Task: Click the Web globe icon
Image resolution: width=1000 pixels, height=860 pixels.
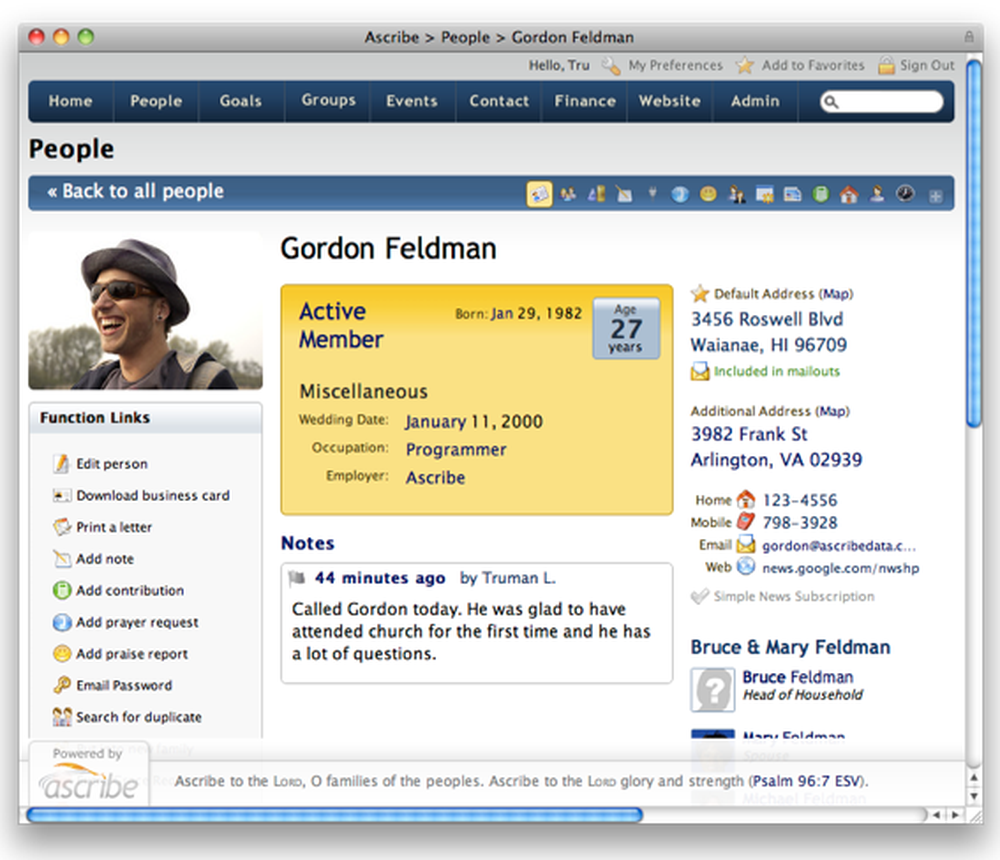Action: (x=746, y=567)
